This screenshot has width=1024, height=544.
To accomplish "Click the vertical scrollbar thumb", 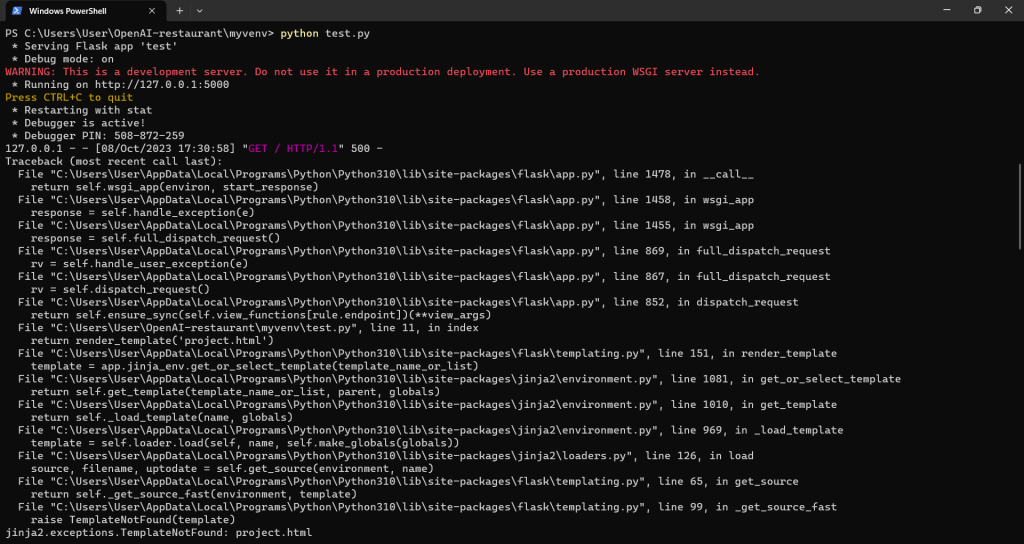I will click(x=1020, y=205).
